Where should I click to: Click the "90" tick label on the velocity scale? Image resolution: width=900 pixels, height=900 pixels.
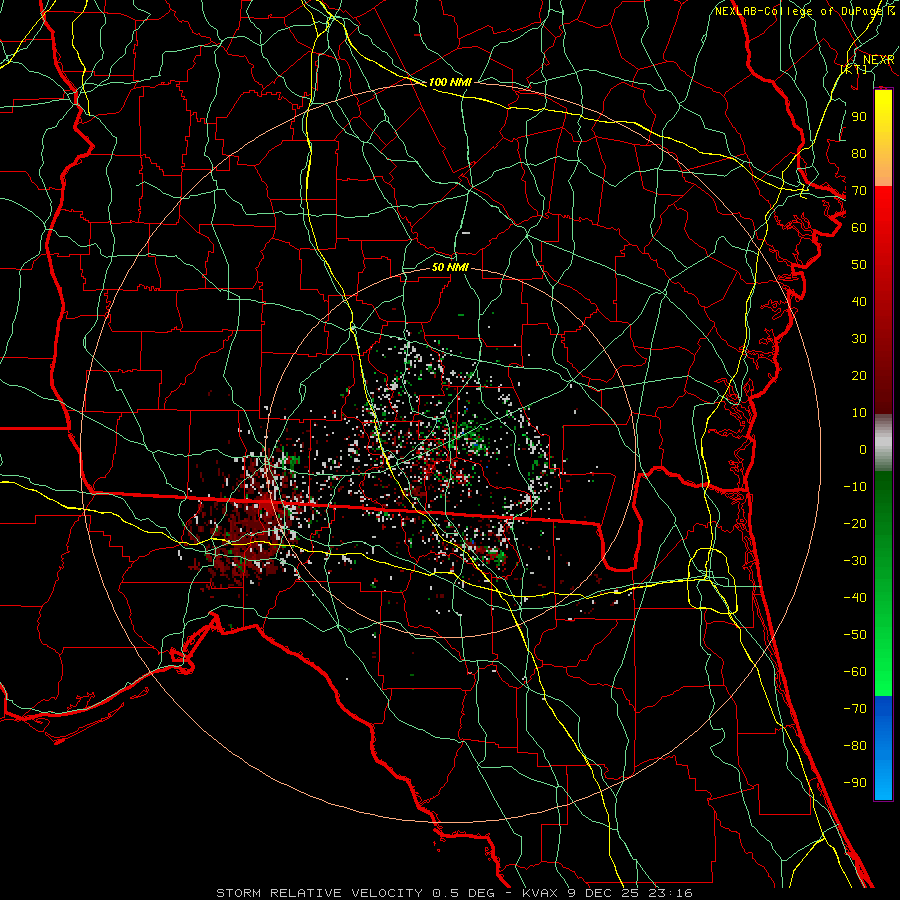(x=859, y=117)
